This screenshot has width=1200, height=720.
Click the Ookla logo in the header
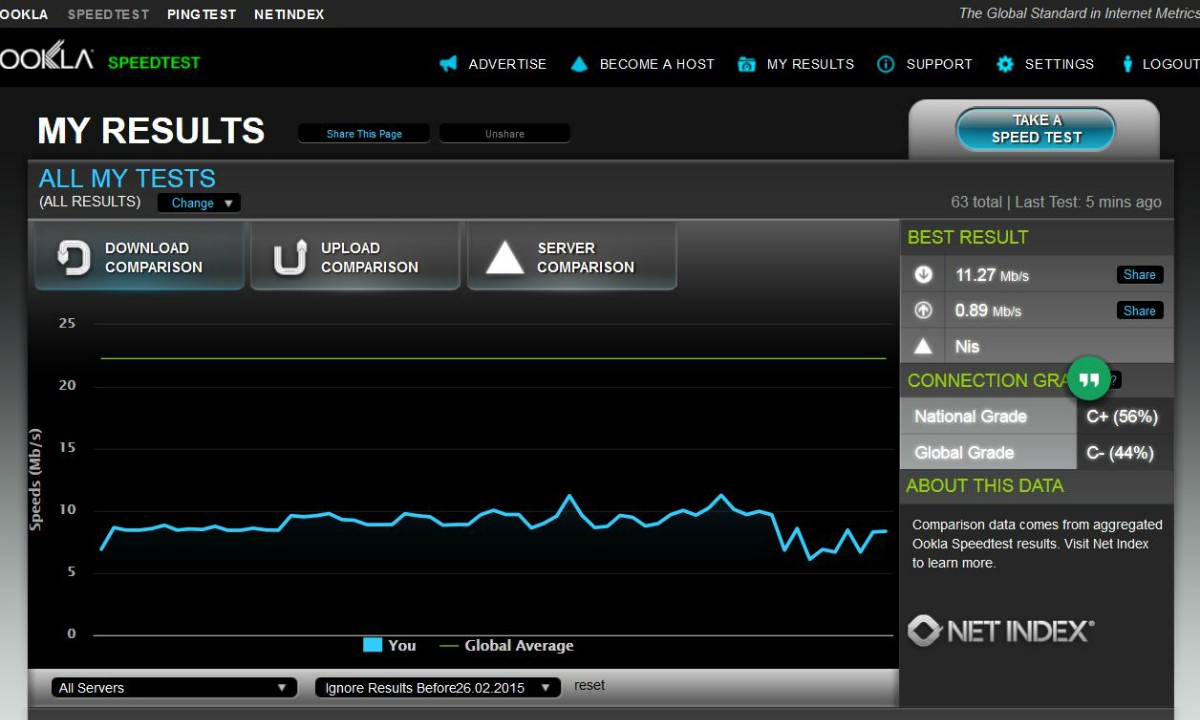pos(46,56)
